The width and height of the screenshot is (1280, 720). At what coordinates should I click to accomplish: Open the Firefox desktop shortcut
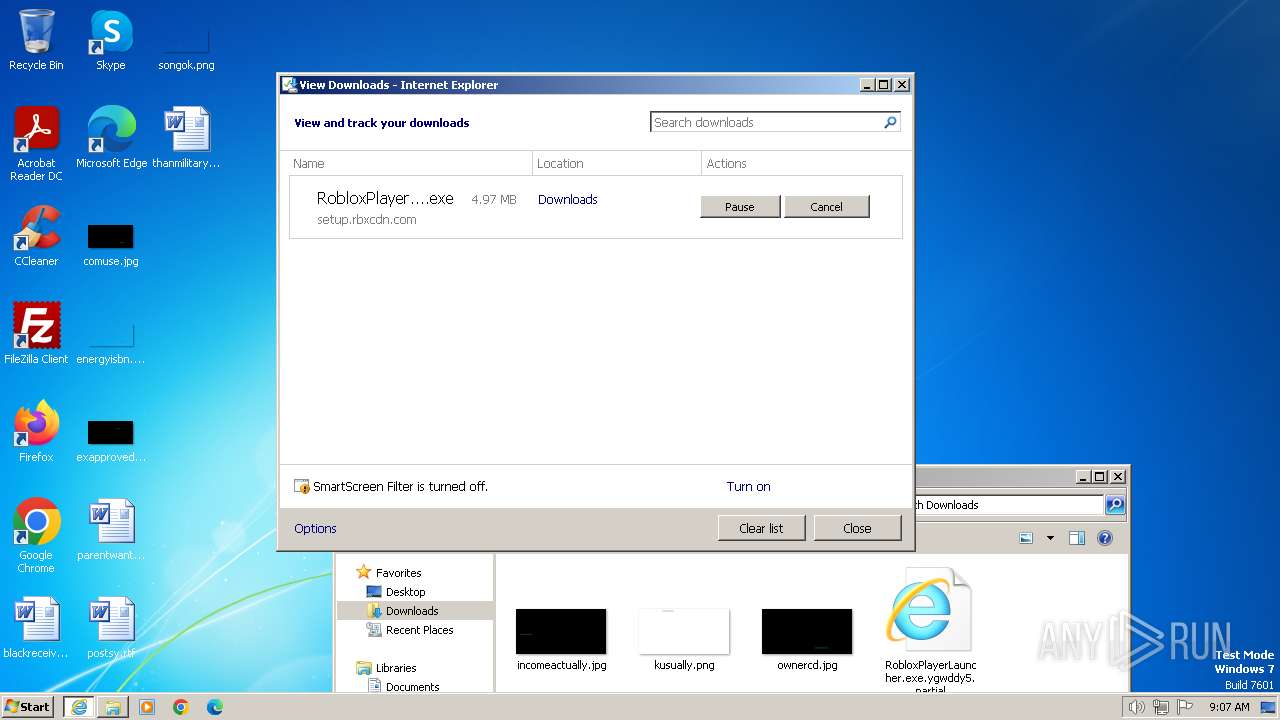coord(36,431)
